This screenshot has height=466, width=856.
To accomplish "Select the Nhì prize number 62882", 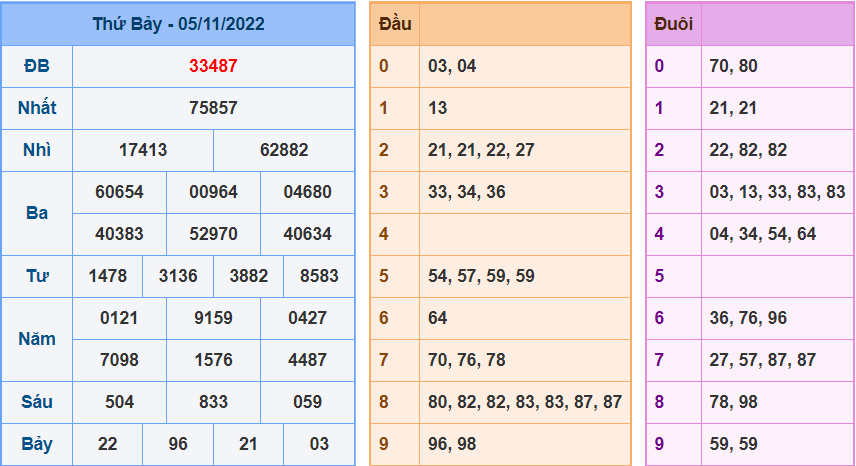I will (x=284, y=150).
